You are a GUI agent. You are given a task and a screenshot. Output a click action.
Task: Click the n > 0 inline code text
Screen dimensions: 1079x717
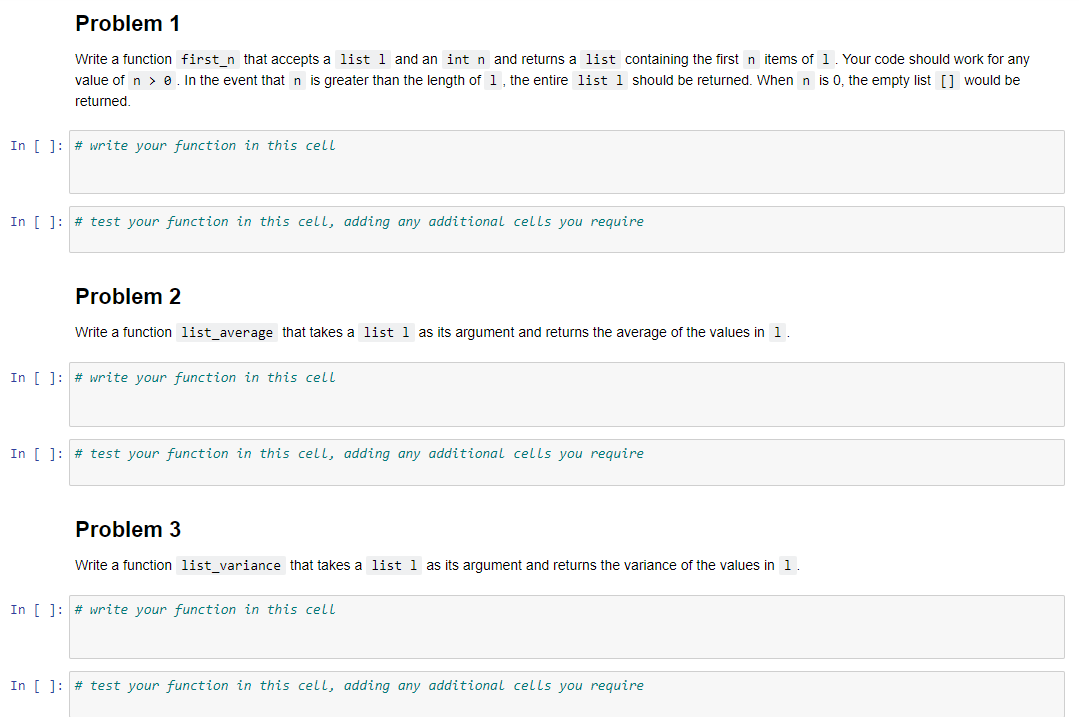point(153,80)
